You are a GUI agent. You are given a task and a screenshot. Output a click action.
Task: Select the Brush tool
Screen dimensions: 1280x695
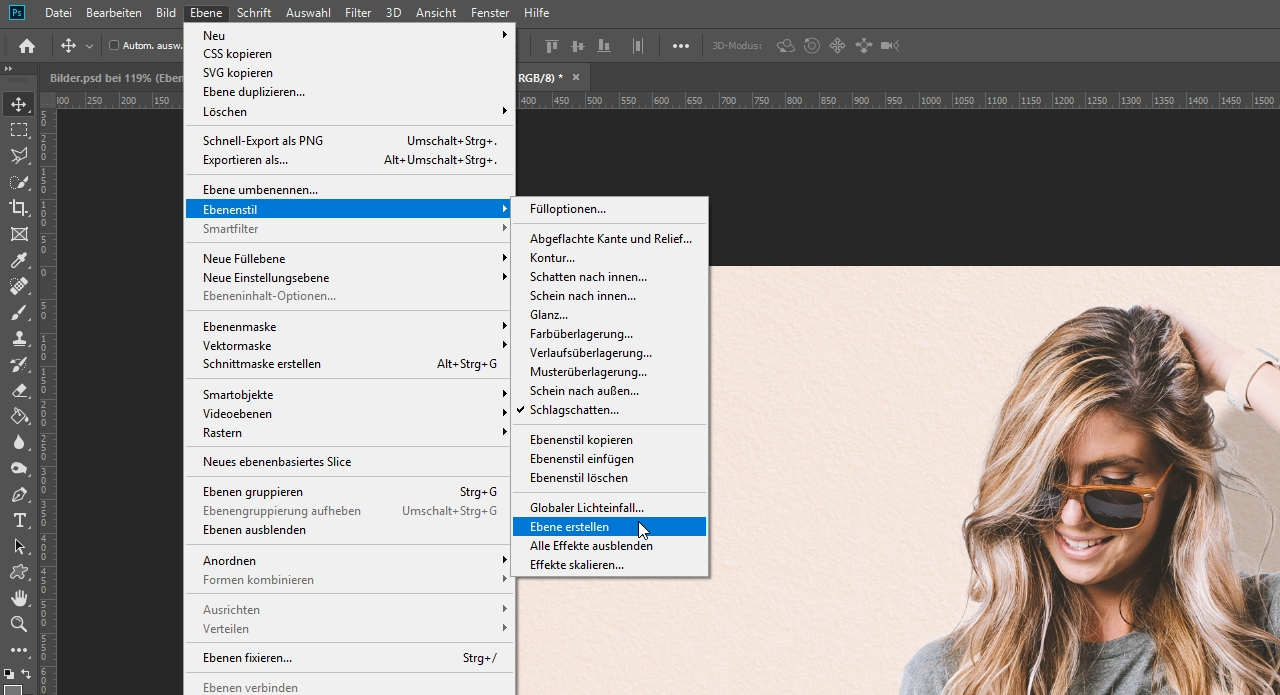(x=19, y=312)
